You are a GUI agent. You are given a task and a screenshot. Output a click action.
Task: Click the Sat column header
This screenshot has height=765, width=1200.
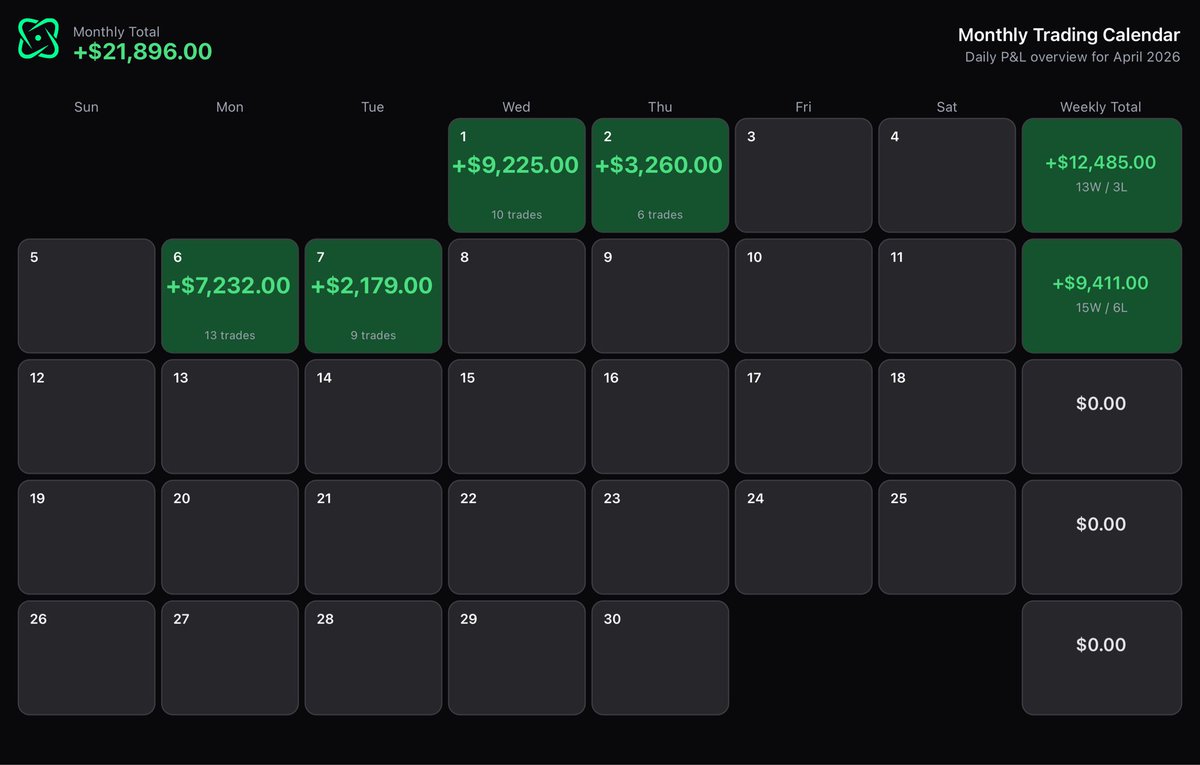[x=947, y=107]
